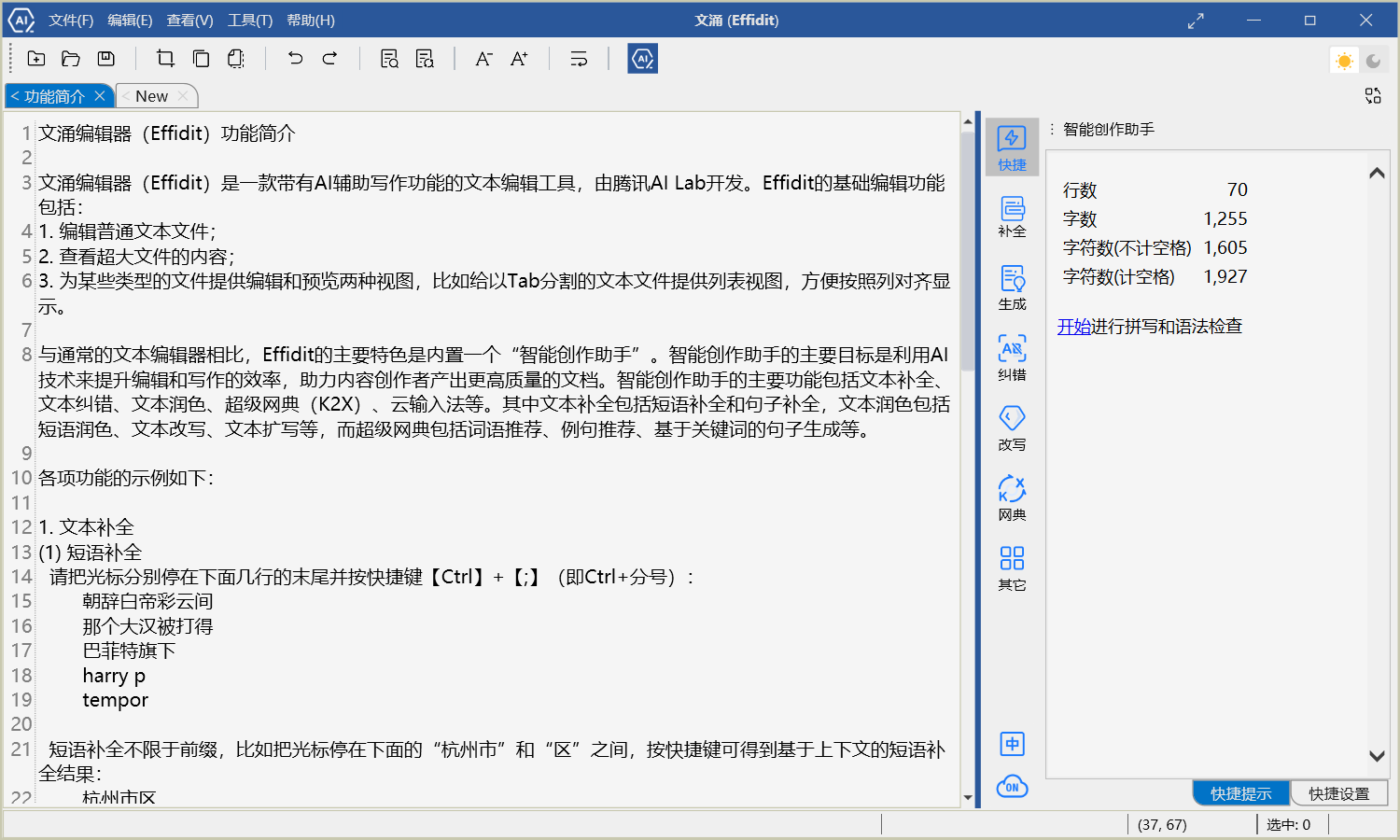1400x840 pixels.
Task: Click the 选中: 0 status entry
Action: 1289,825
